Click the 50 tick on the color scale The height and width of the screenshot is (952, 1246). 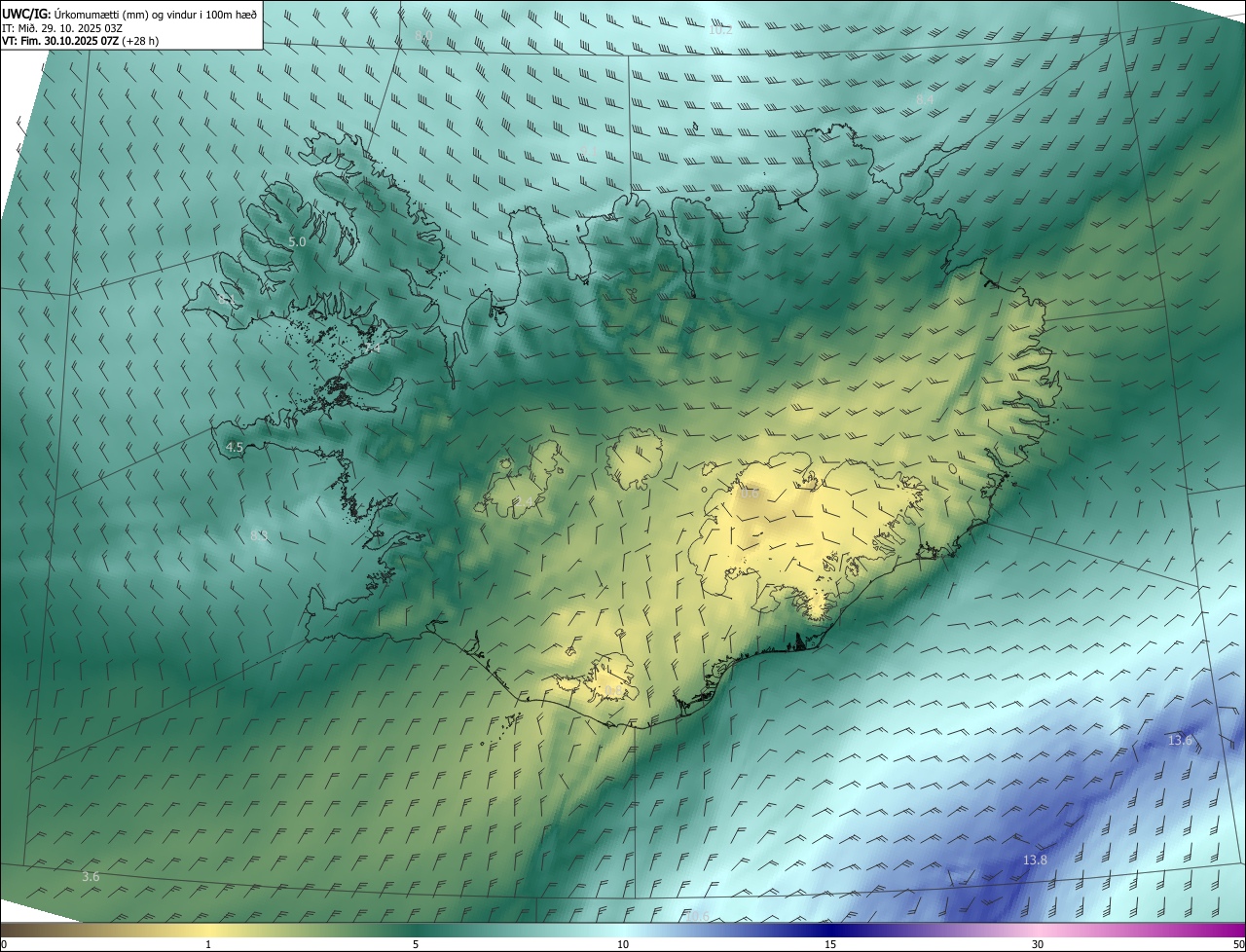tap(1238, 945)
